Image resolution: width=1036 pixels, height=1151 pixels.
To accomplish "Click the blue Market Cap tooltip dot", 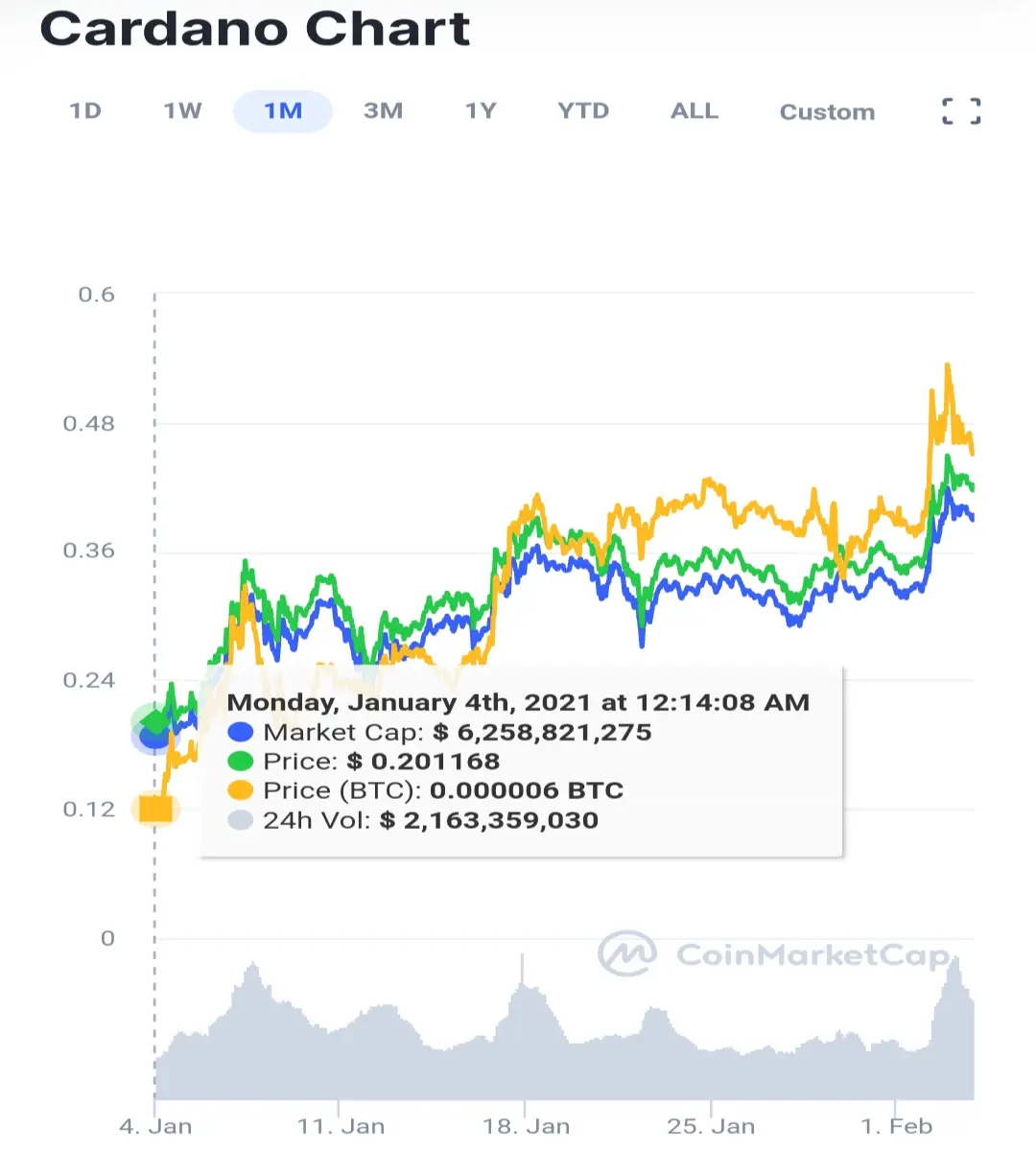I will [x=240, y=732].
